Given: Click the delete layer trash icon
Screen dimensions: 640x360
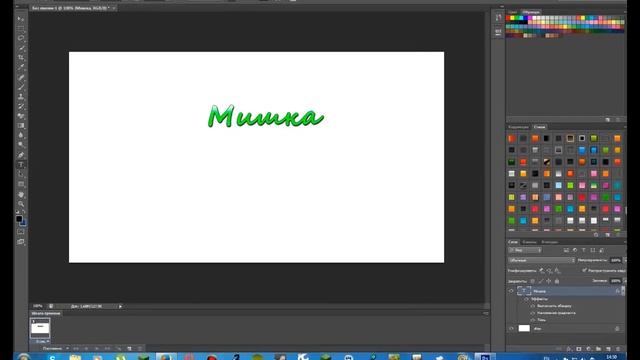Looking at the screenshot, I should tap(618, 349).
